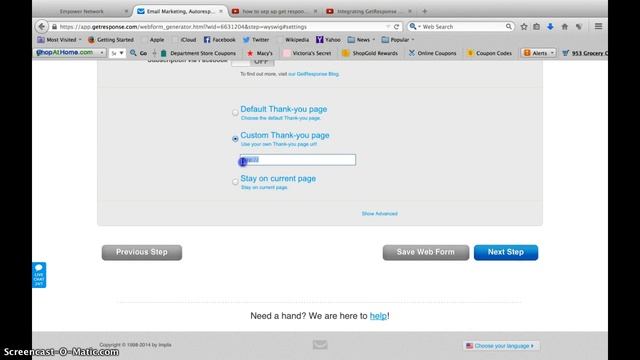
Task: Open the Victoria's Secret toolbar shortcut
Action: [307, 53]
